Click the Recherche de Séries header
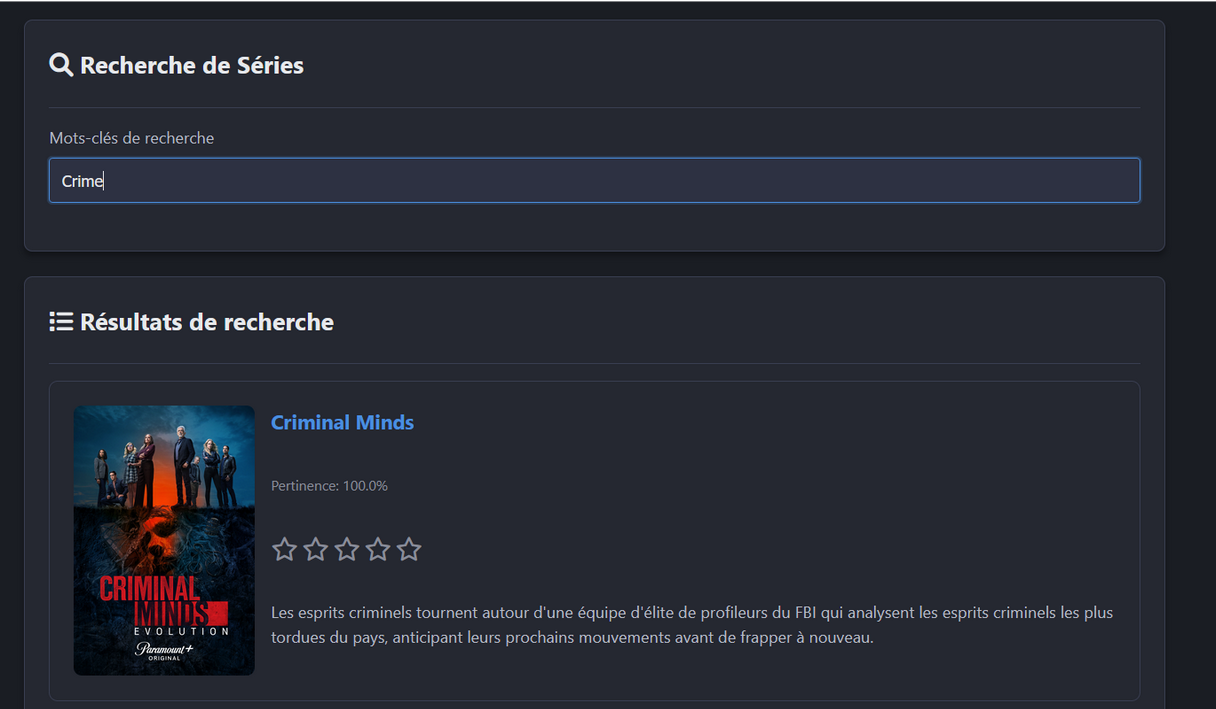1216x709 pixels. (191, 64)
